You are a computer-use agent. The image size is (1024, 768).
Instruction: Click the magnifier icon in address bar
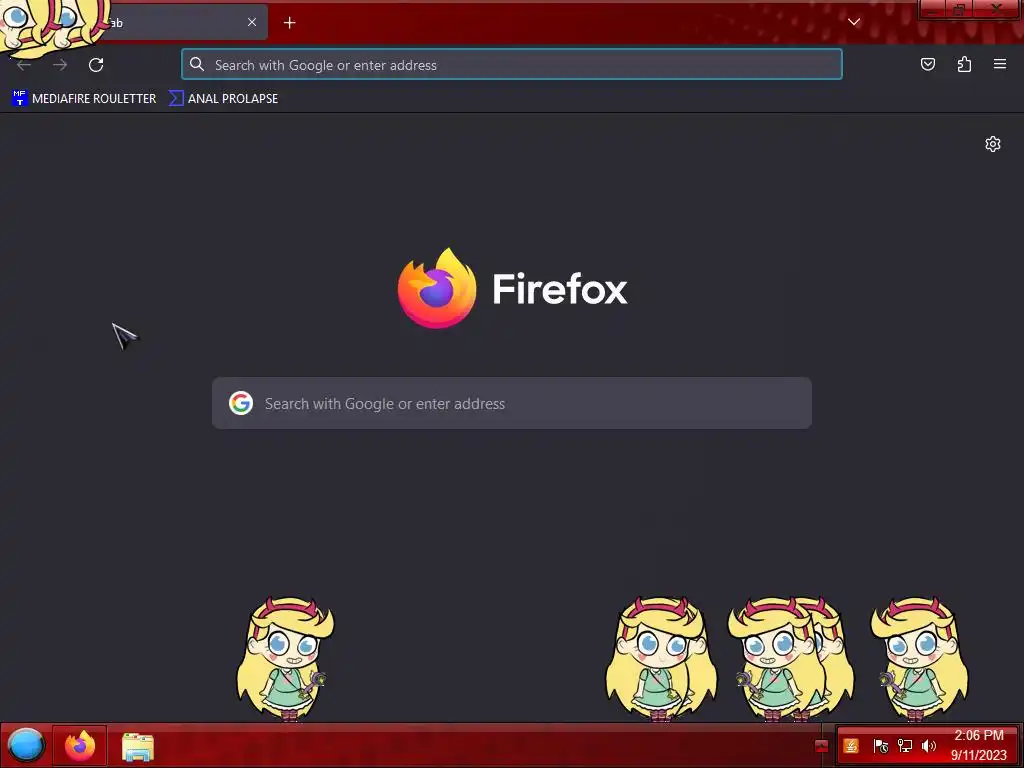point(197,64)
